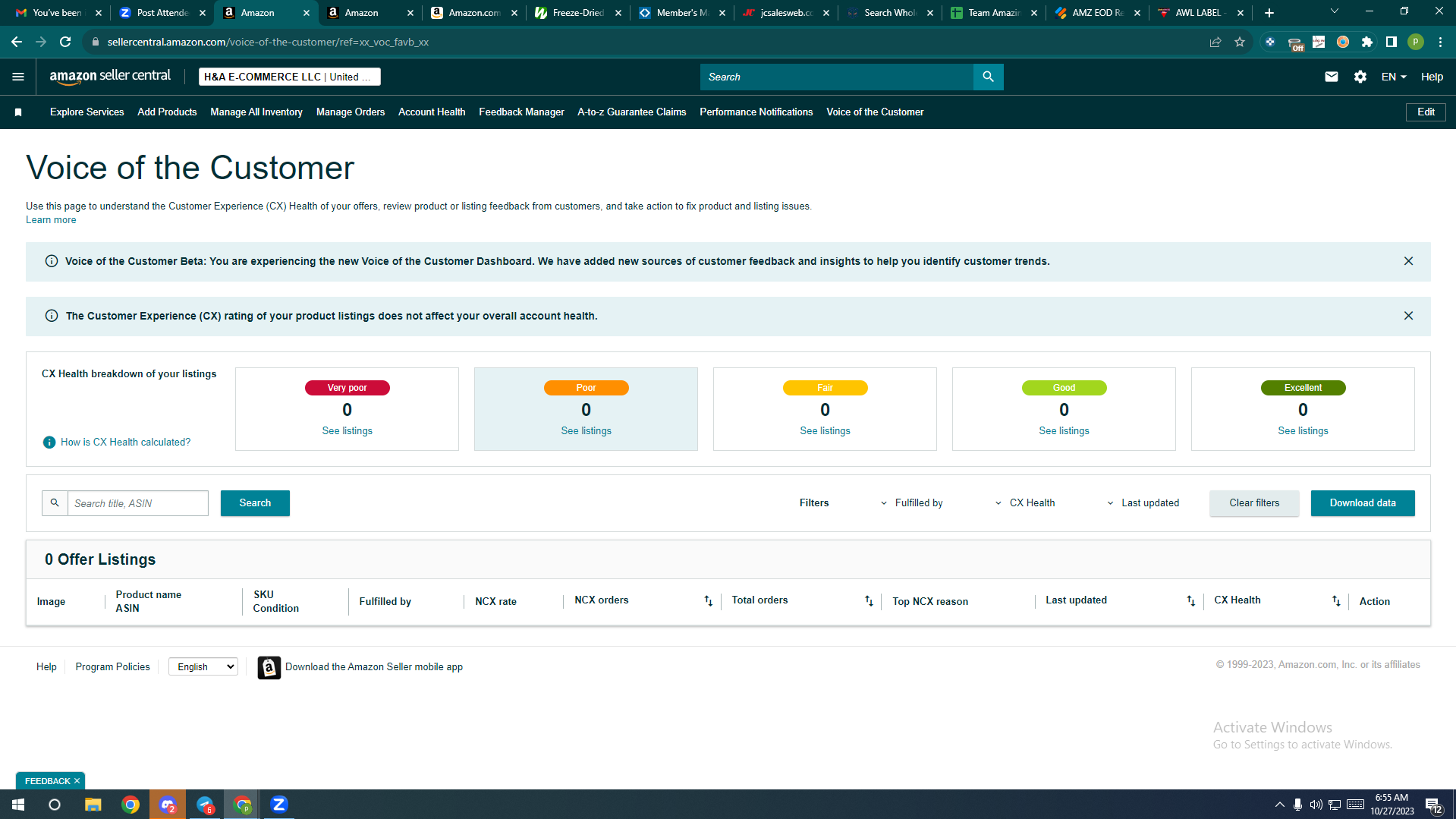Close the FEEDBACK tab widget
This screenshot has width=1456, height=819.
77,781
